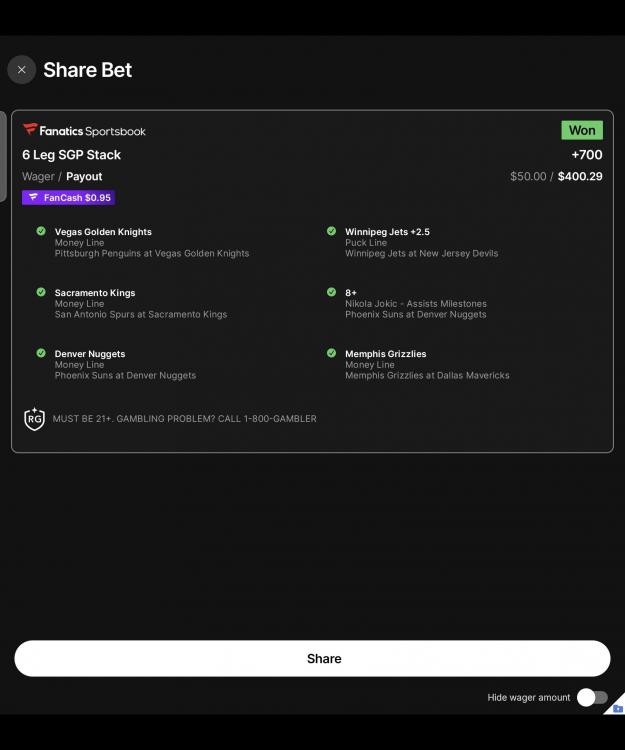Click green checkmark beside Winnipeg Jets +2.5
Viewport: 625px width, 750px height.
[331, 231]
